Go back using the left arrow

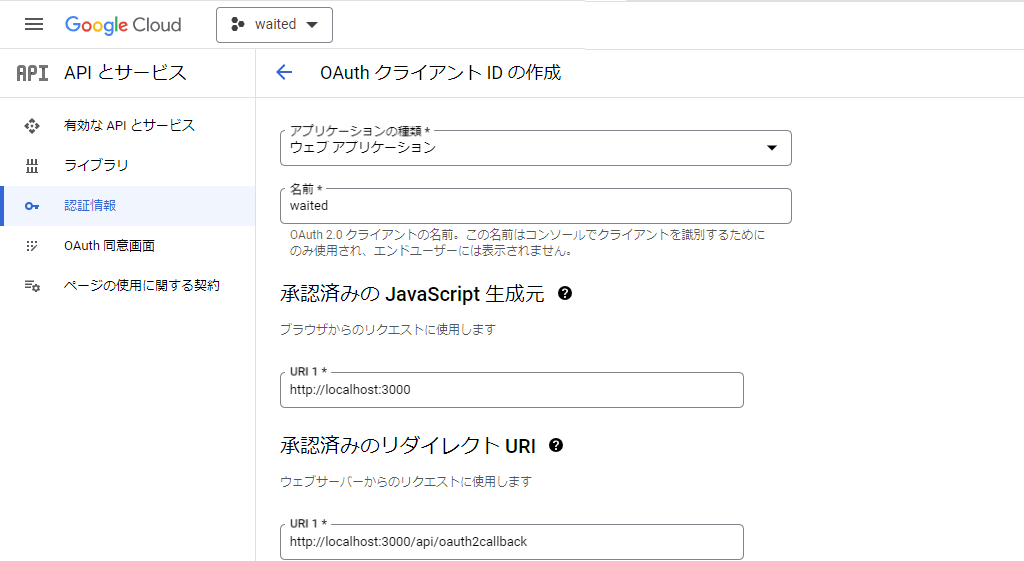(284, 72)
